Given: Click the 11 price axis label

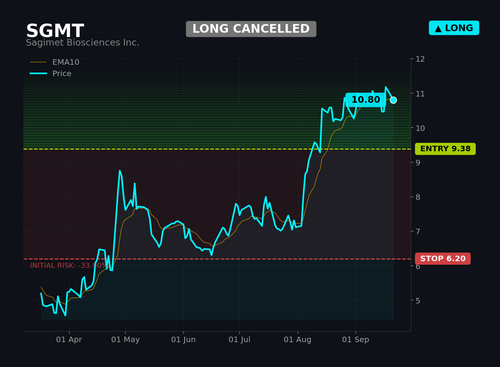Looking at the screenshot, I should pos(420,94).
